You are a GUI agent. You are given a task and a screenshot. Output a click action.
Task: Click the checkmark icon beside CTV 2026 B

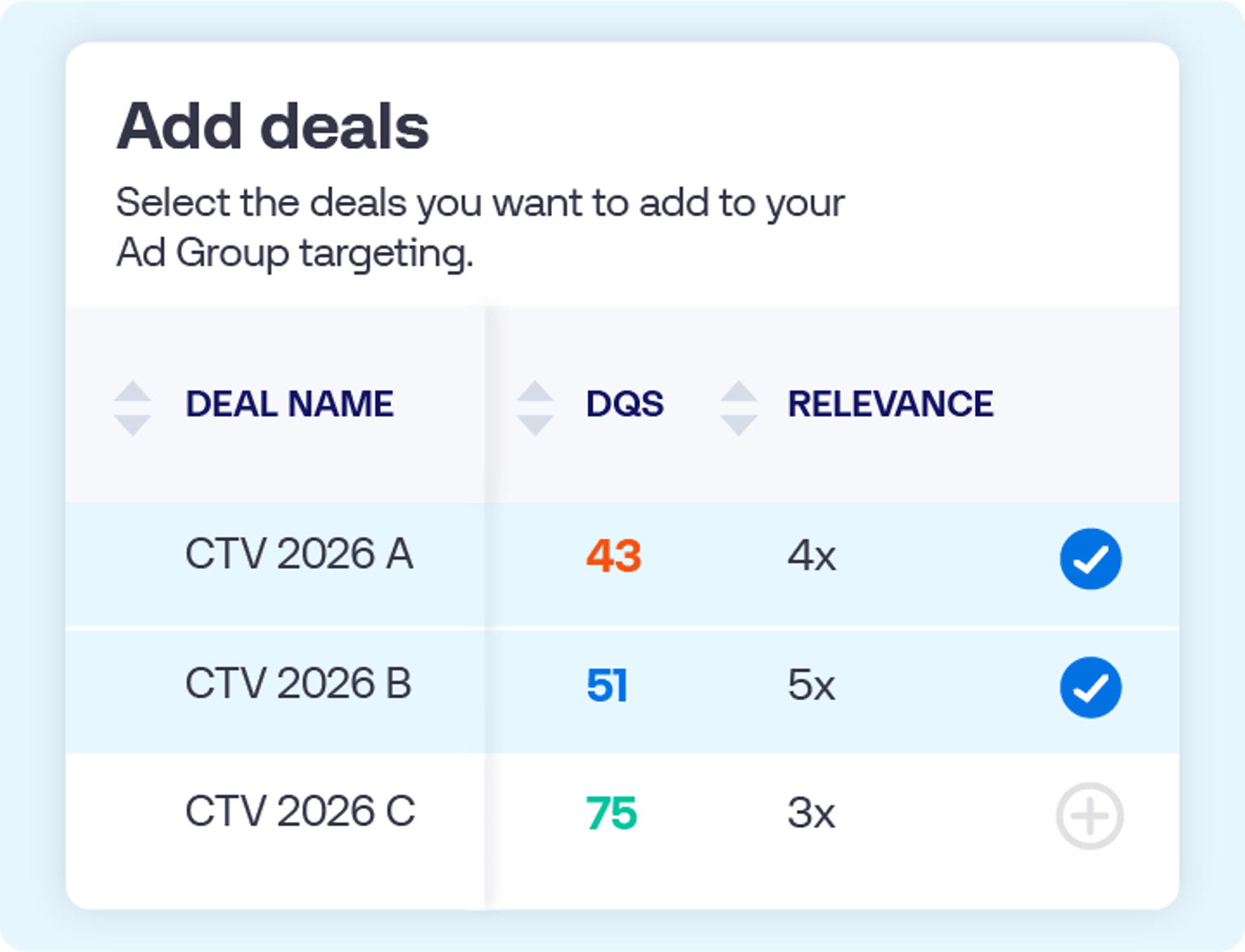(x=1090, y=687)
